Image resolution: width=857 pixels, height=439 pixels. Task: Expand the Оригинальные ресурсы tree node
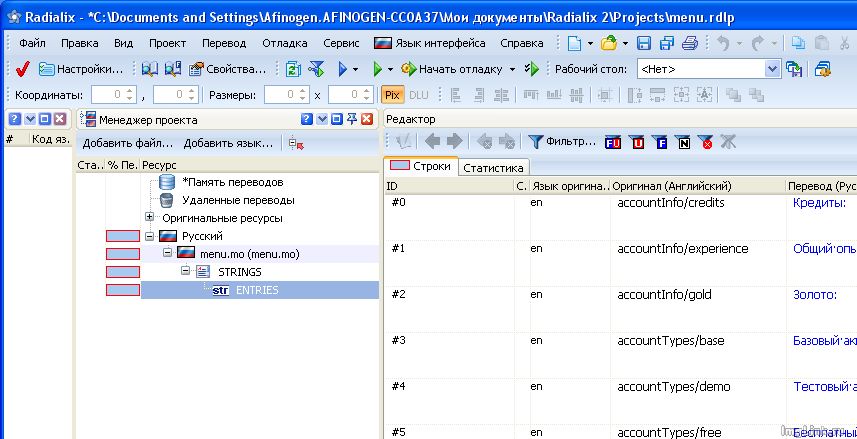click(150, 217)
